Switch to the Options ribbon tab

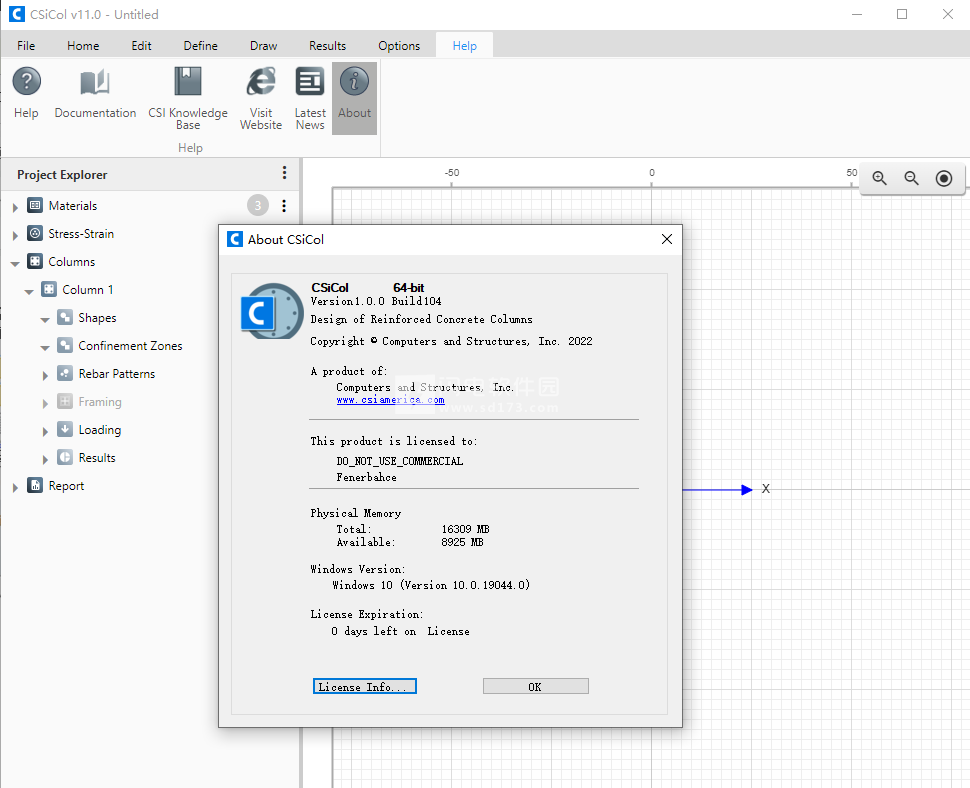(399, 46)
